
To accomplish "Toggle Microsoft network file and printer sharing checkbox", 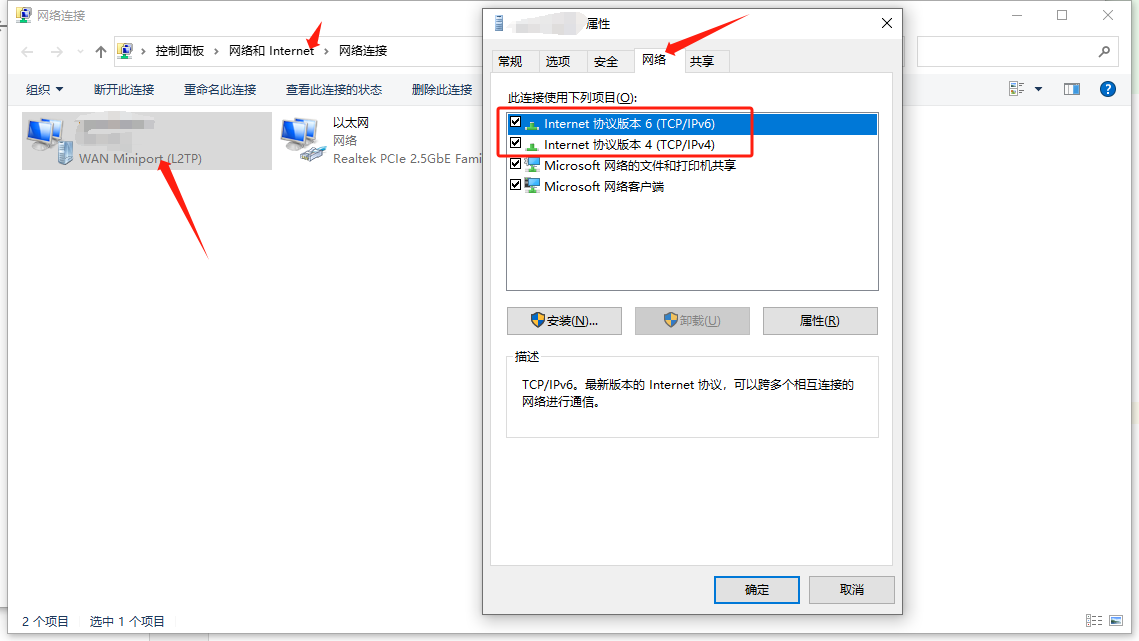I will pyautogui.click(x=516, y=164).
